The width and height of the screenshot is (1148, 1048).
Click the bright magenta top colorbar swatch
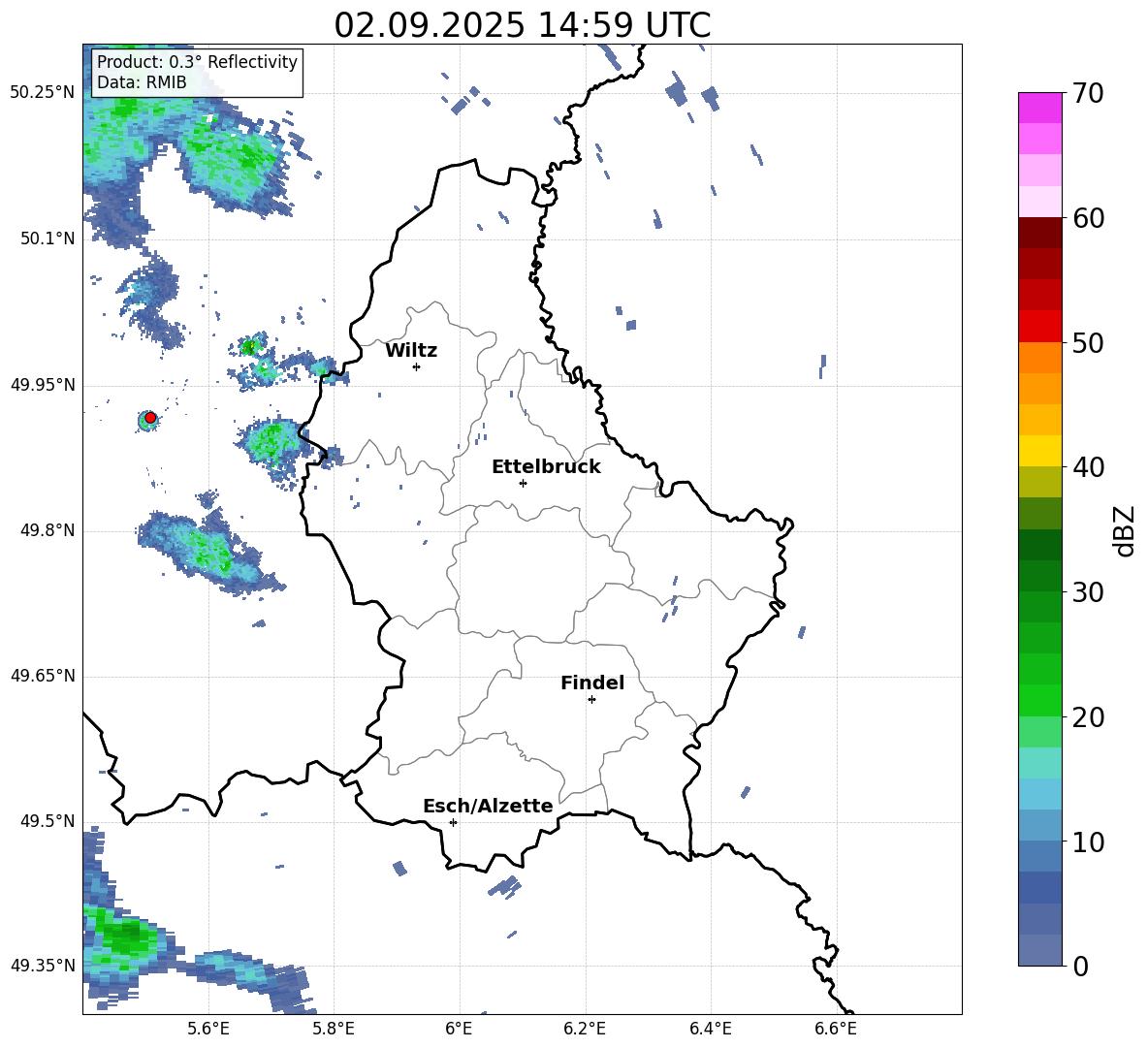pyautogui.click(x=1039, y=109)
